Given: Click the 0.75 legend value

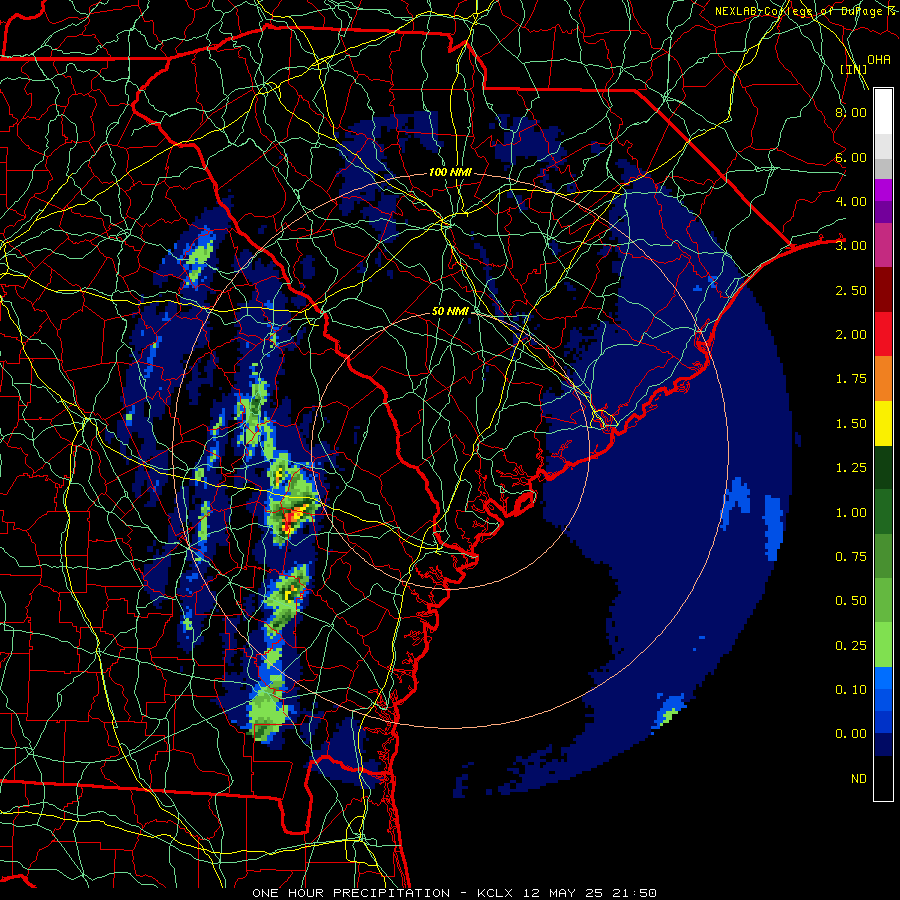Looking at the screenshot, I should [x=851, y=557].
